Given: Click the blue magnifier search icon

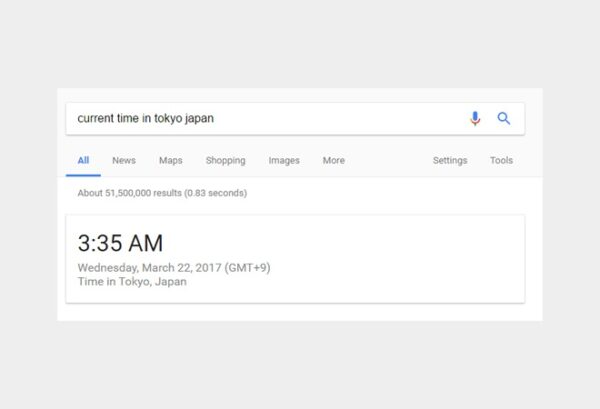Looking at the screenshot, I should [504, 119].
